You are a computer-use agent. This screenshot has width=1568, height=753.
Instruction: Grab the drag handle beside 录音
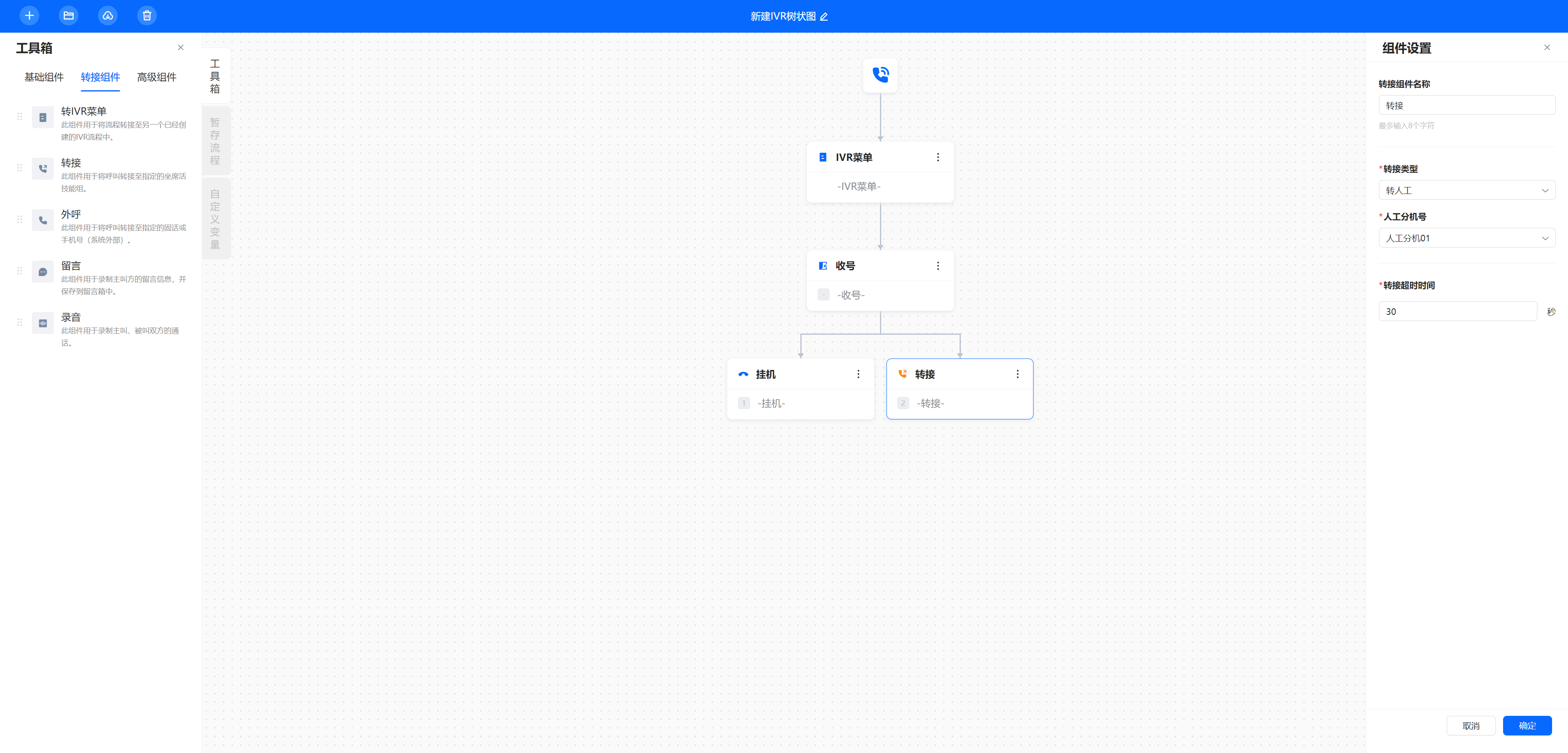[x=20, y=322]
